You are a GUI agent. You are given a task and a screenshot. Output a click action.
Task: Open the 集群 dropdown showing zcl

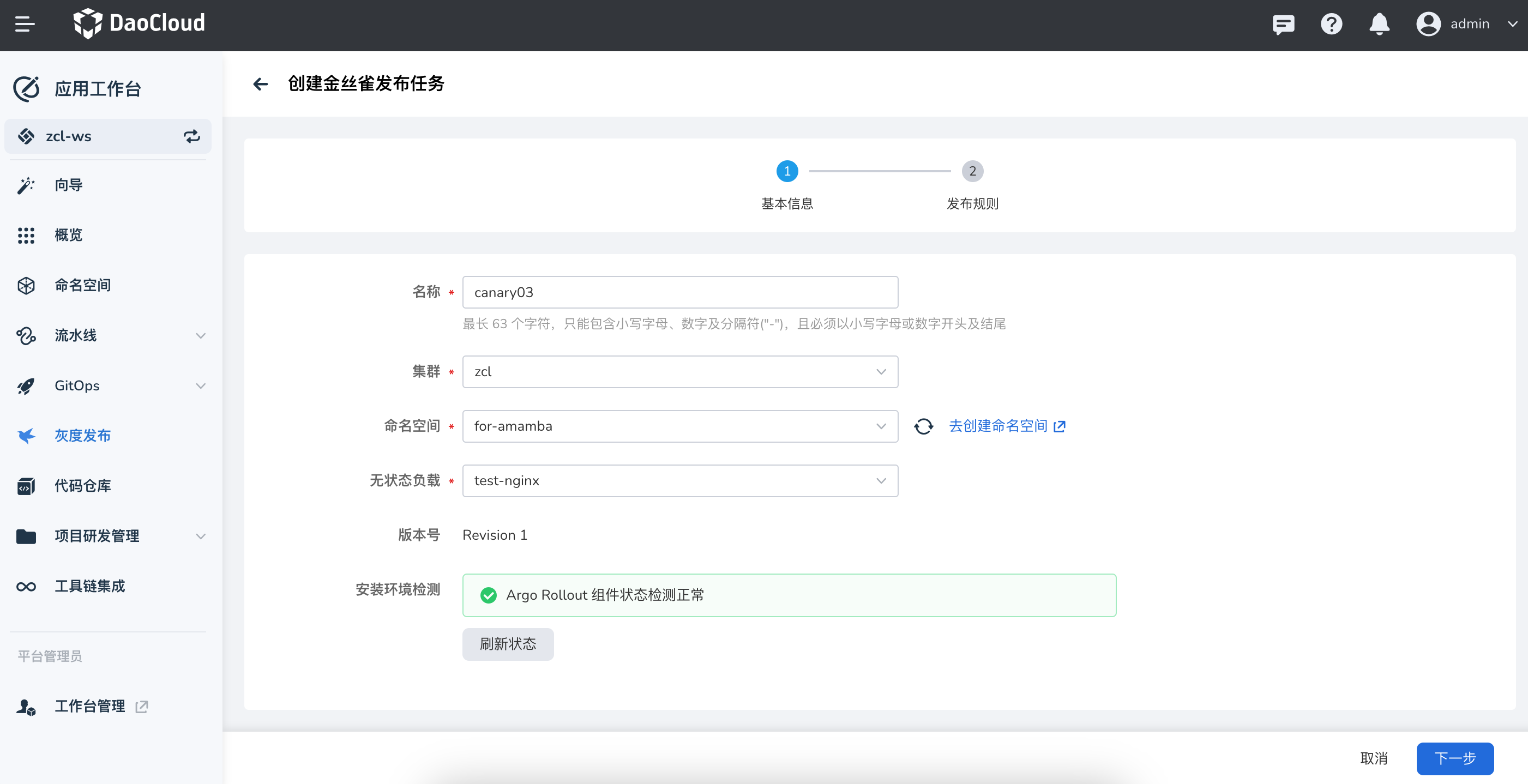[x=680, y=372]
